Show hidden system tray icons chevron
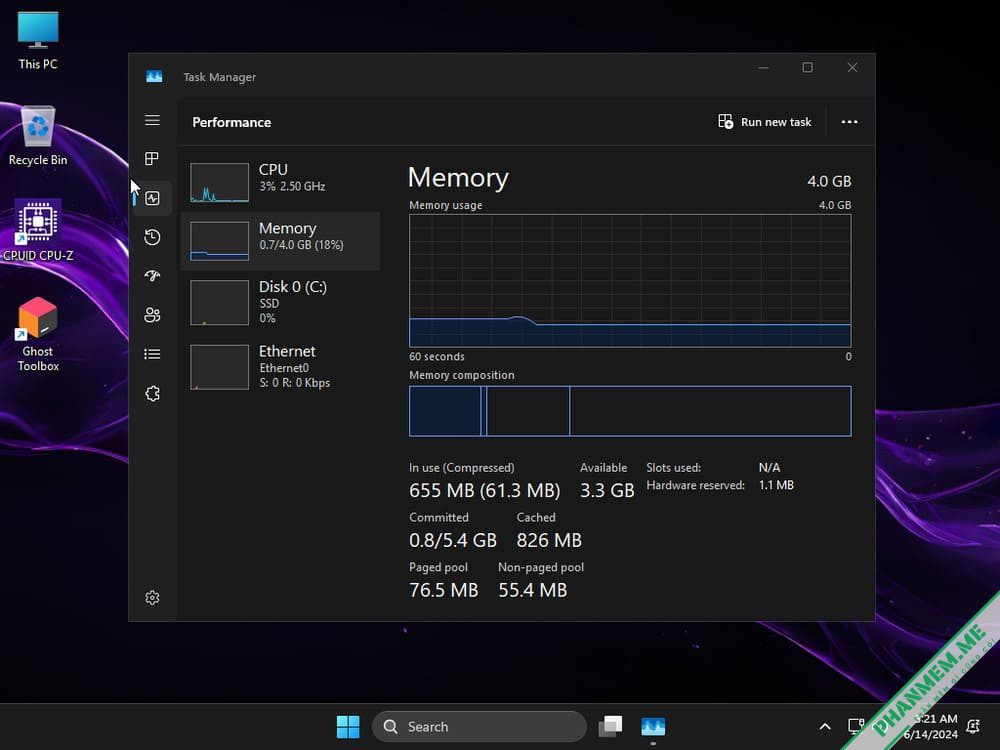Viewport: 1000px width, 750px height. [825, 726]
